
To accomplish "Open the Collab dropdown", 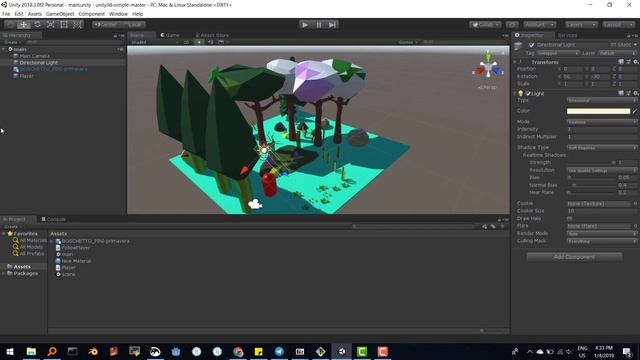I will (x=485, y=24).
